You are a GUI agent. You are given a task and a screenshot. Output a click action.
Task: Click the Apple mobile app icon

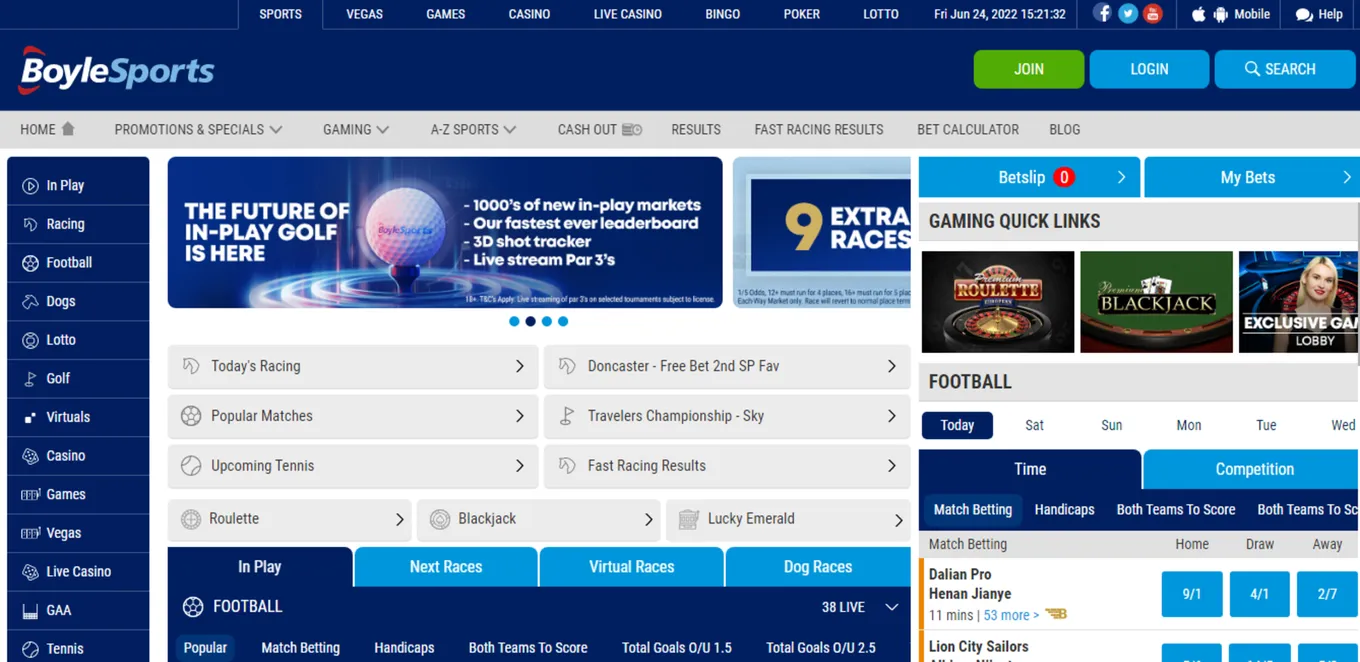click(x=1199, y=14)
